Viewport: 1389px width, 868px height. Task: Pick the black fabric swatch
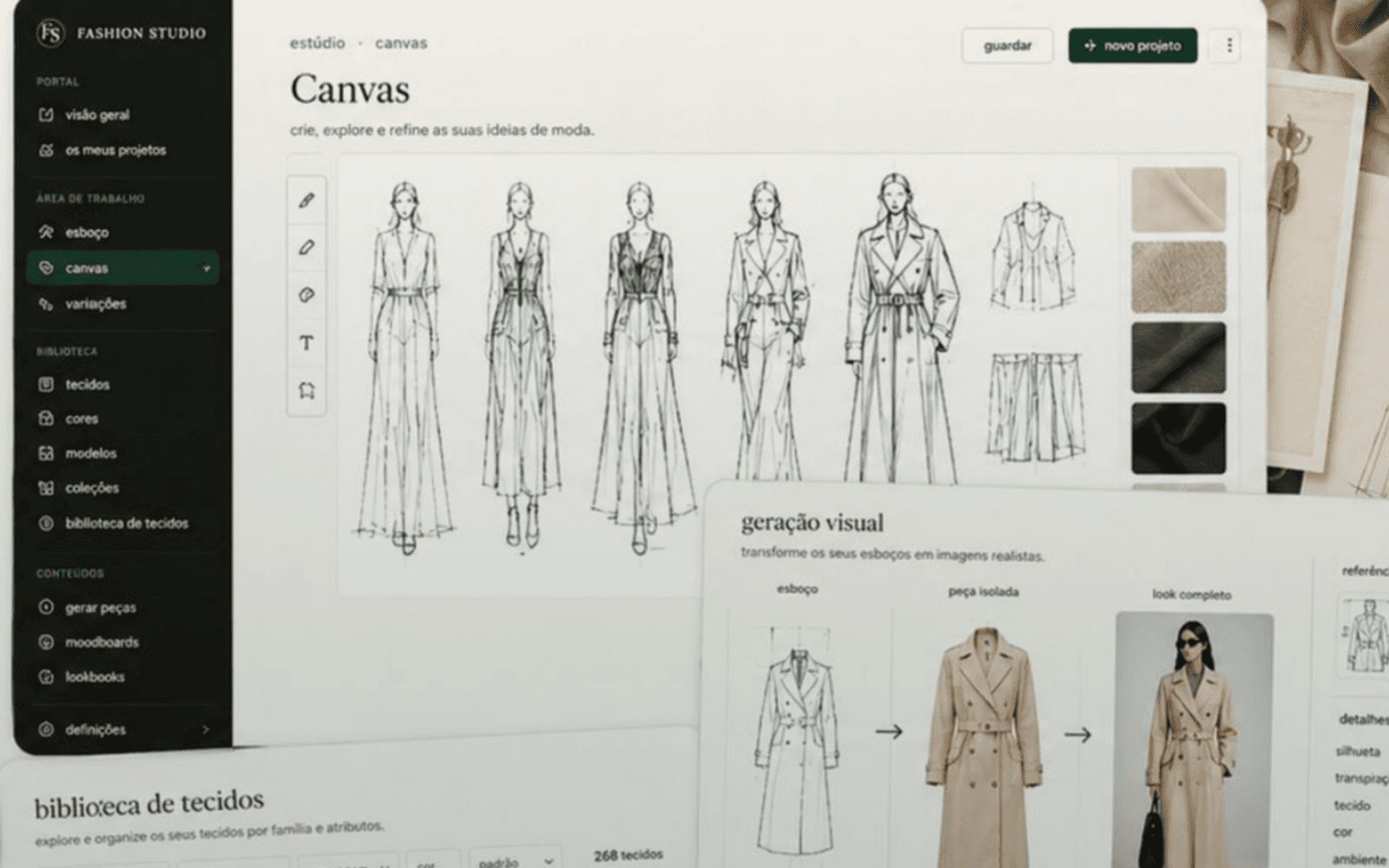[x=1179, y=438]
